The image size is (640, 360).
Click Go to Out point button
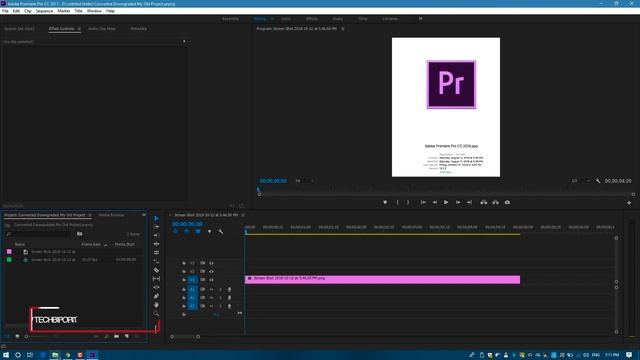469,202
